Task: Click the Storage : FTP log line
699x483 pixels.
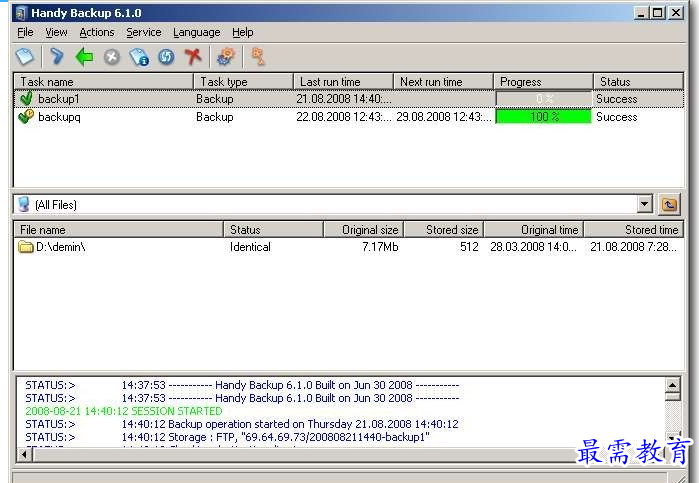Action: coord(227,437)
